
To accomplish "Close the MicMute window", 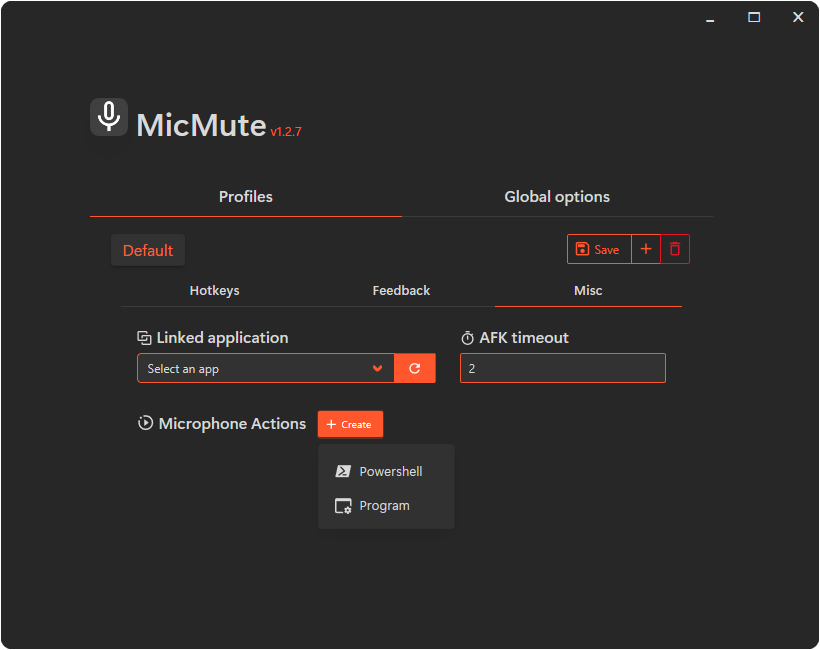I will (x=798, y=18).
